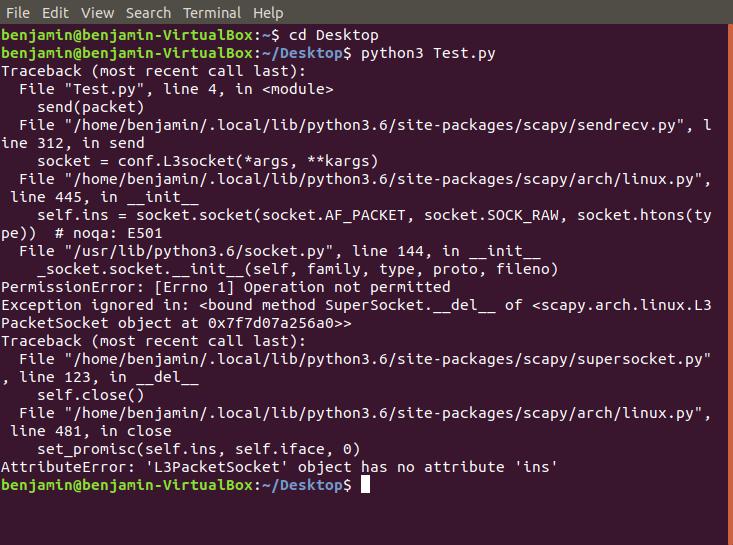The height and width of the screenshot is (545, 733).
Task: Open the Help menu
Action: coord(268,13)
